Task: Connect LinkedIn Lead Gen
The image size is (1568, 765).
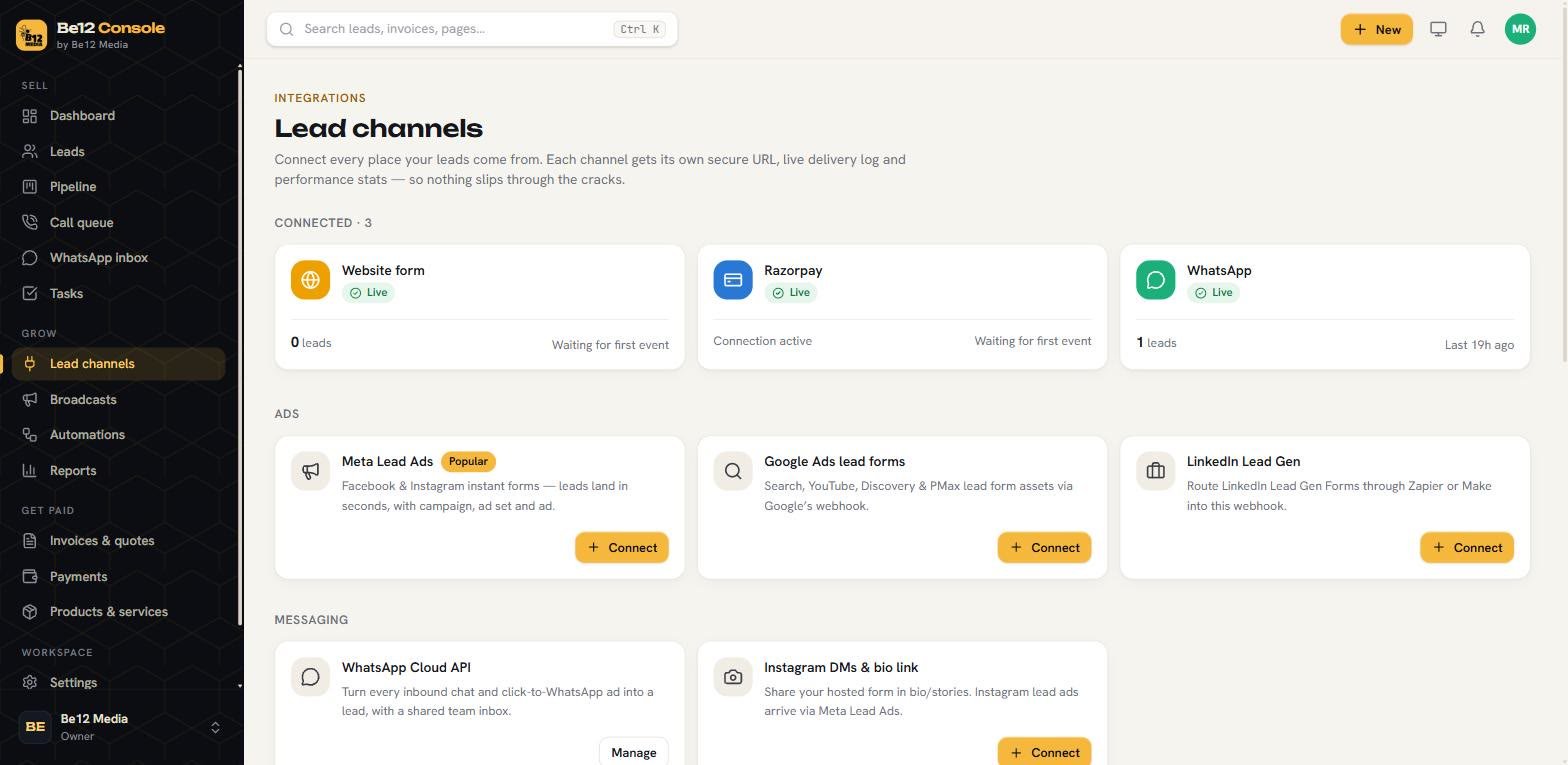Action: [1467, 548]
